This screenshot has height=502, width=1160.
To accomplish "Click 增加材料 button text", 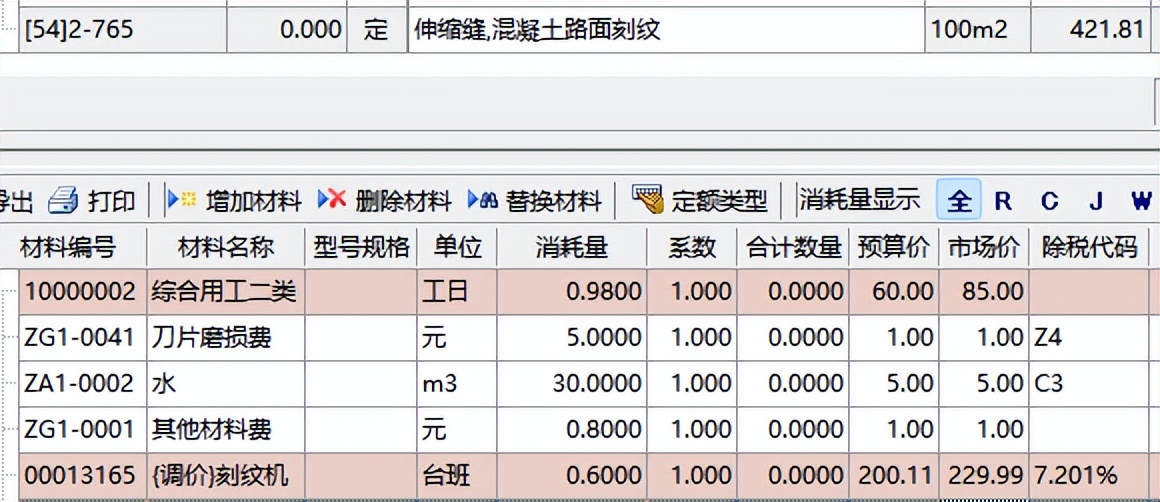I will [x=254, y=201].
